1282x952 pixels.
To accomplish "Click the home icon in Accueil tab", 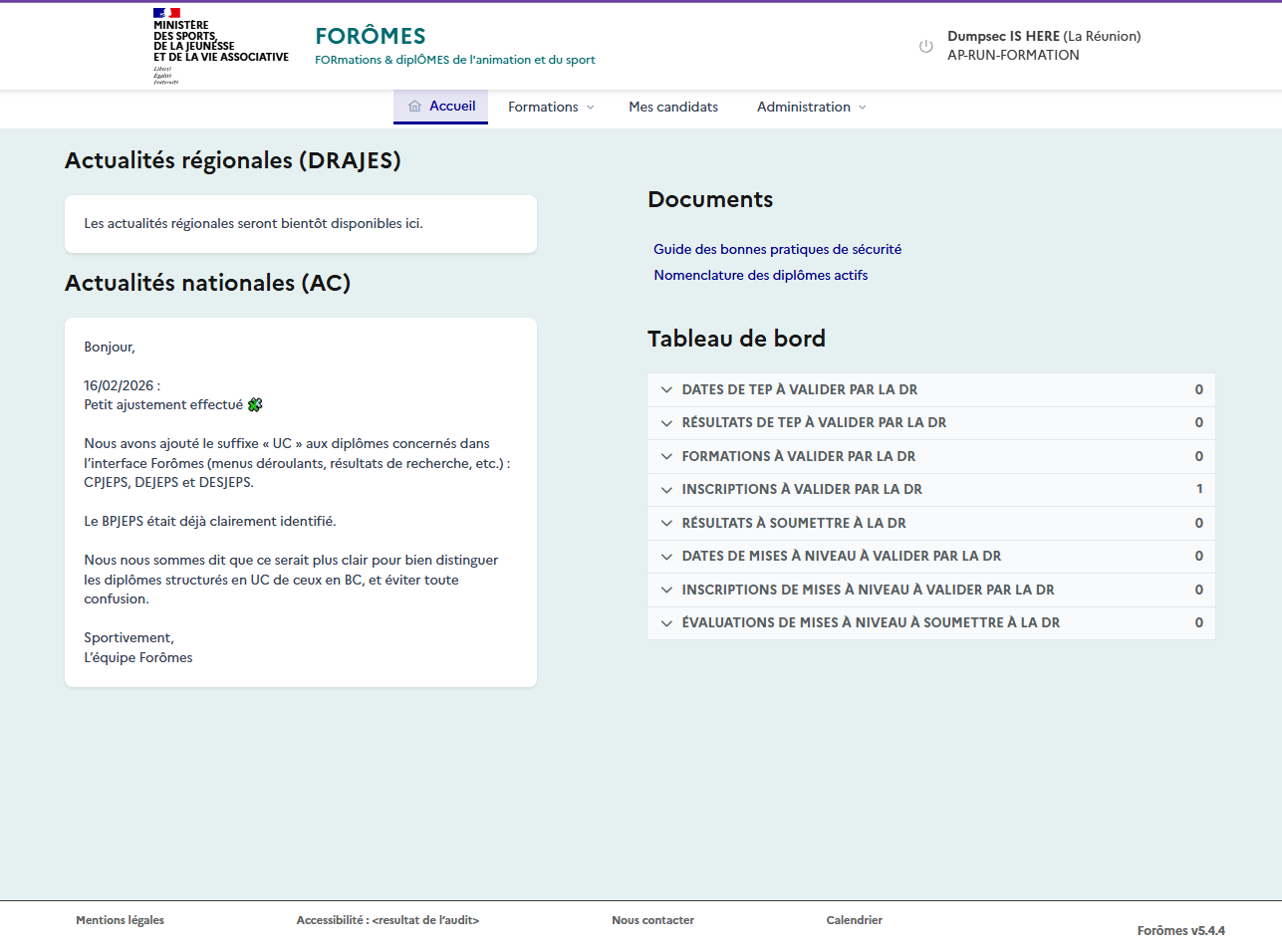I will [414, 107].
